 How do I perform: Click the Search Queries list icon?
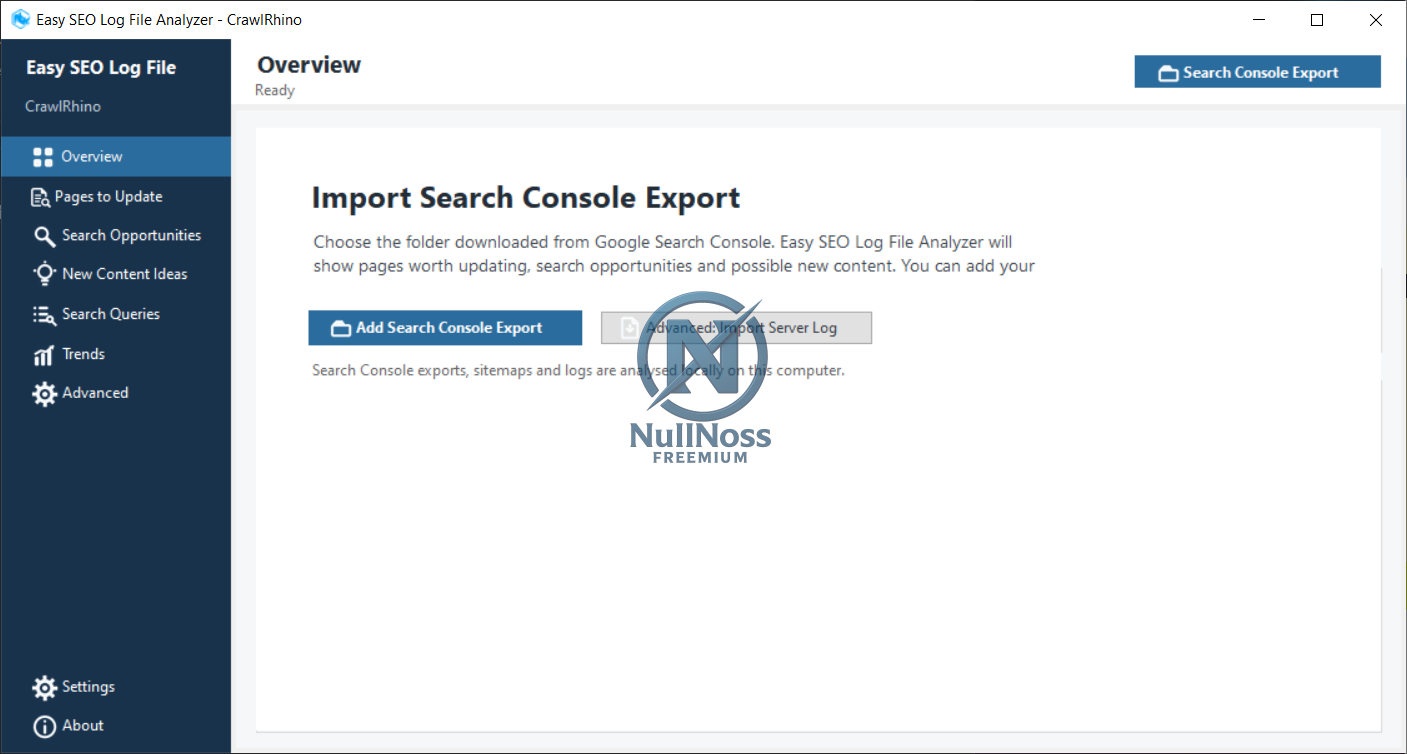point(44,314)
